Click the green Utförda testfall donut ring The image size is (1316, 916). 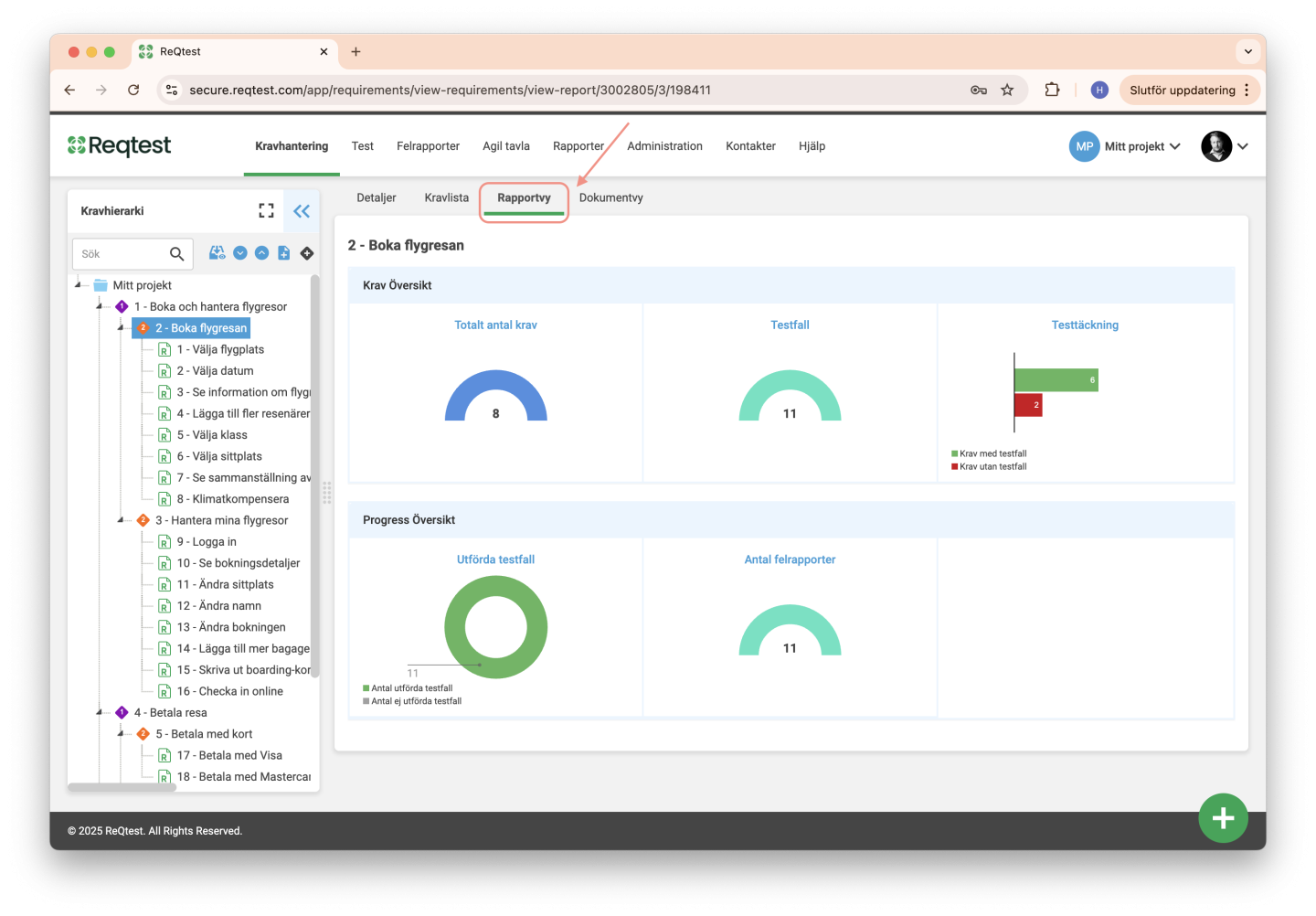coord(496,586)
